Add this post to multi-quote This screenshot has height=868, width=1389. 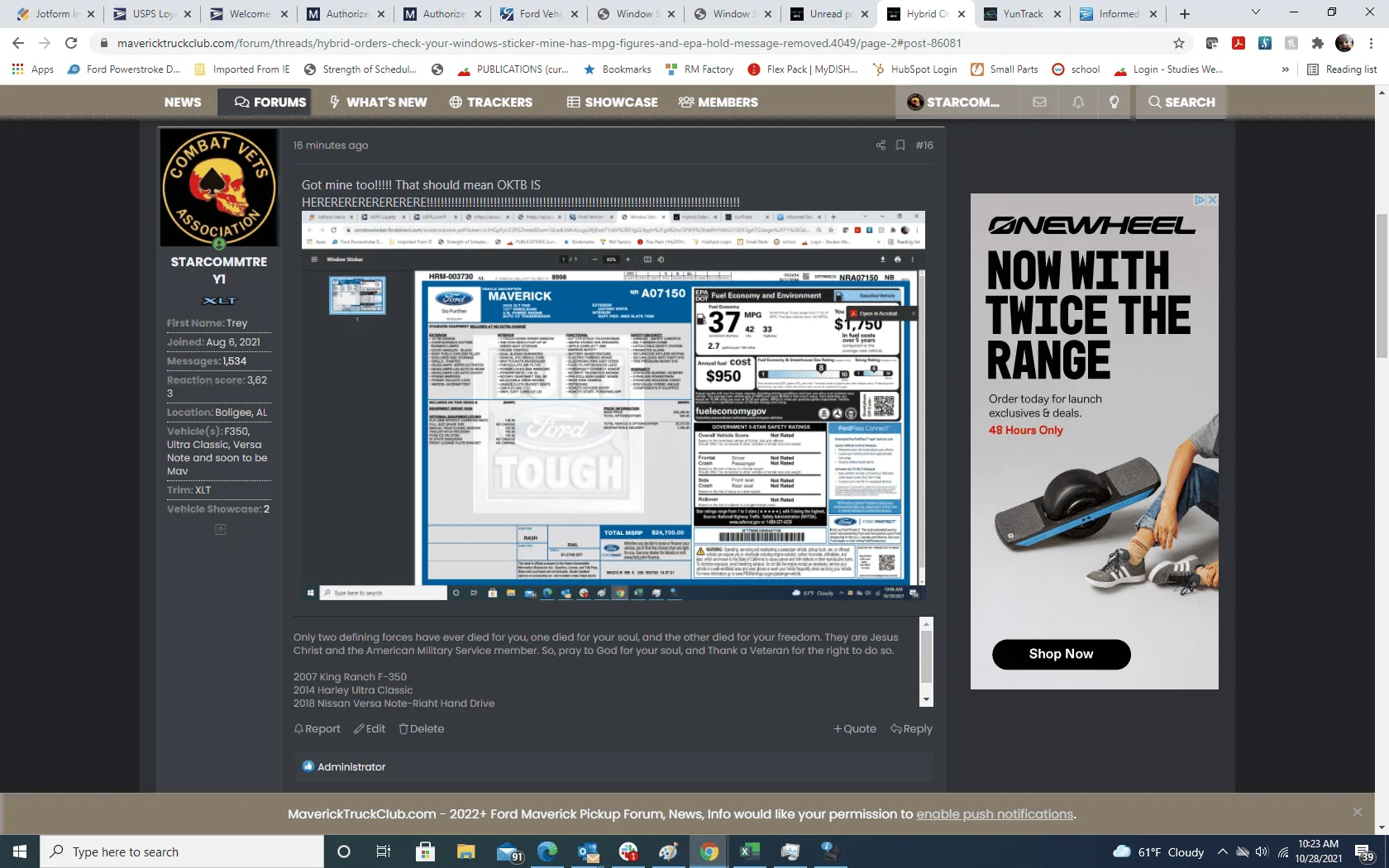(x=855, y=729)
